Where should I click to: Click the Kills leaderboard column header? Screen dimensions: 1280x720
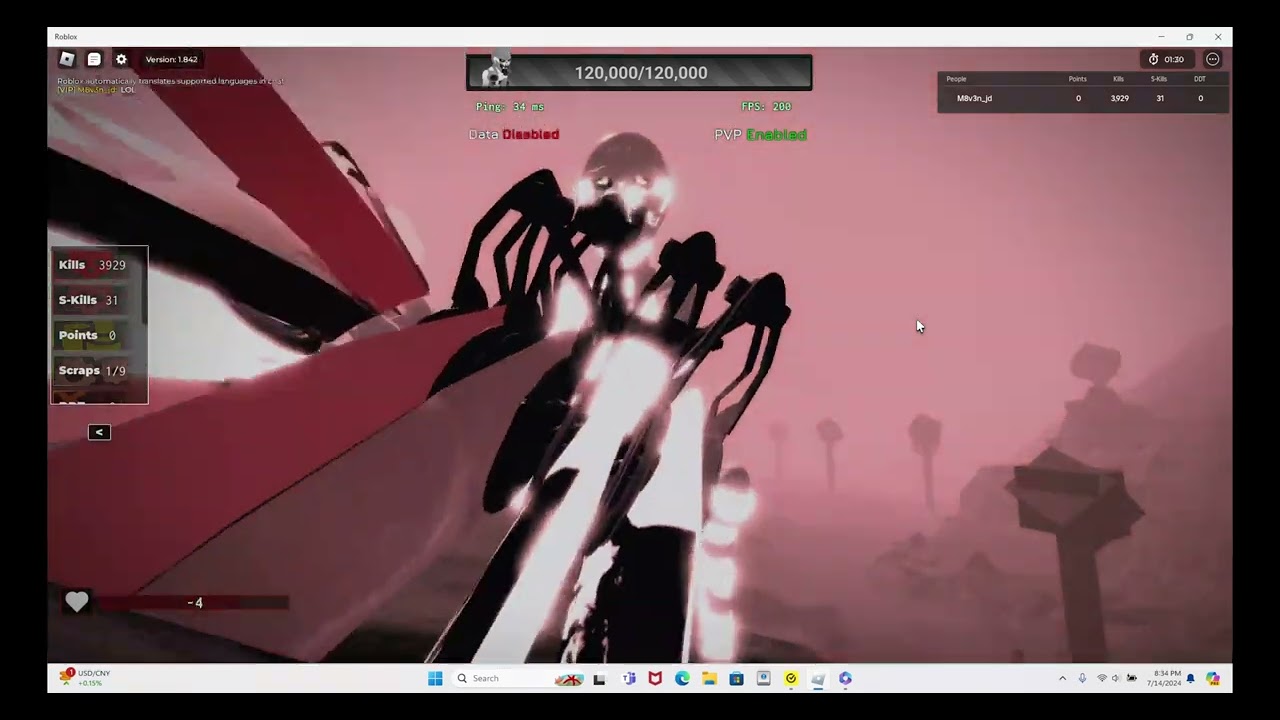coord(1119,79)
